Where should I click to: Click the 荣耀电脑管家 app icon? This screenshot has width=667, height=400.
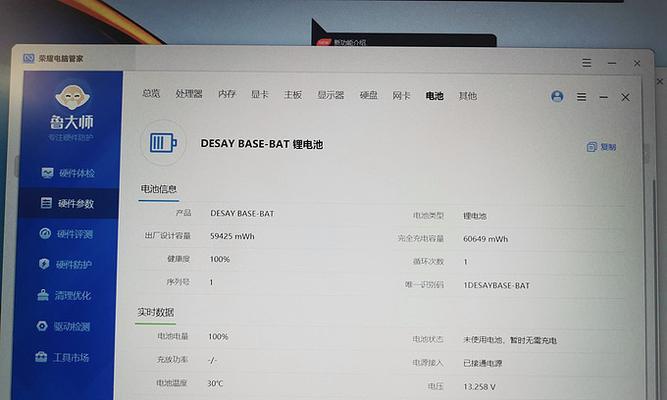point(29,58)
